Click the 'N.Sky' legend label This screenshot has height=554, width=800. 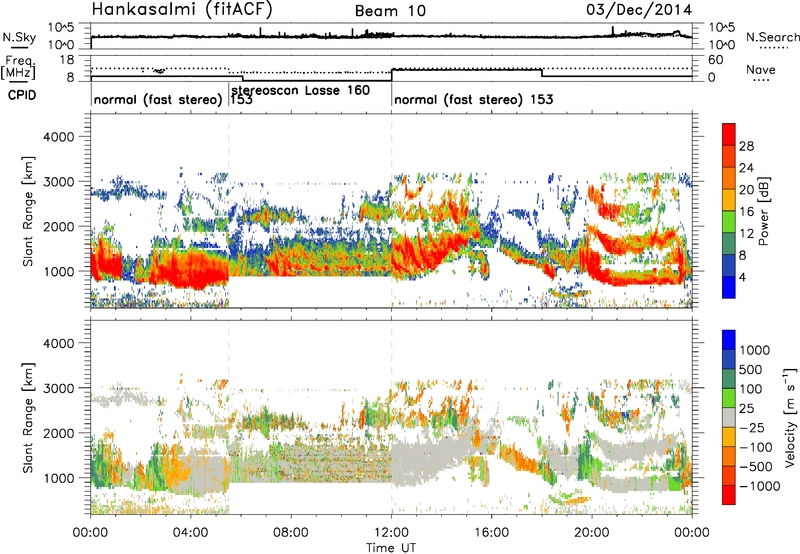[19, 37]
